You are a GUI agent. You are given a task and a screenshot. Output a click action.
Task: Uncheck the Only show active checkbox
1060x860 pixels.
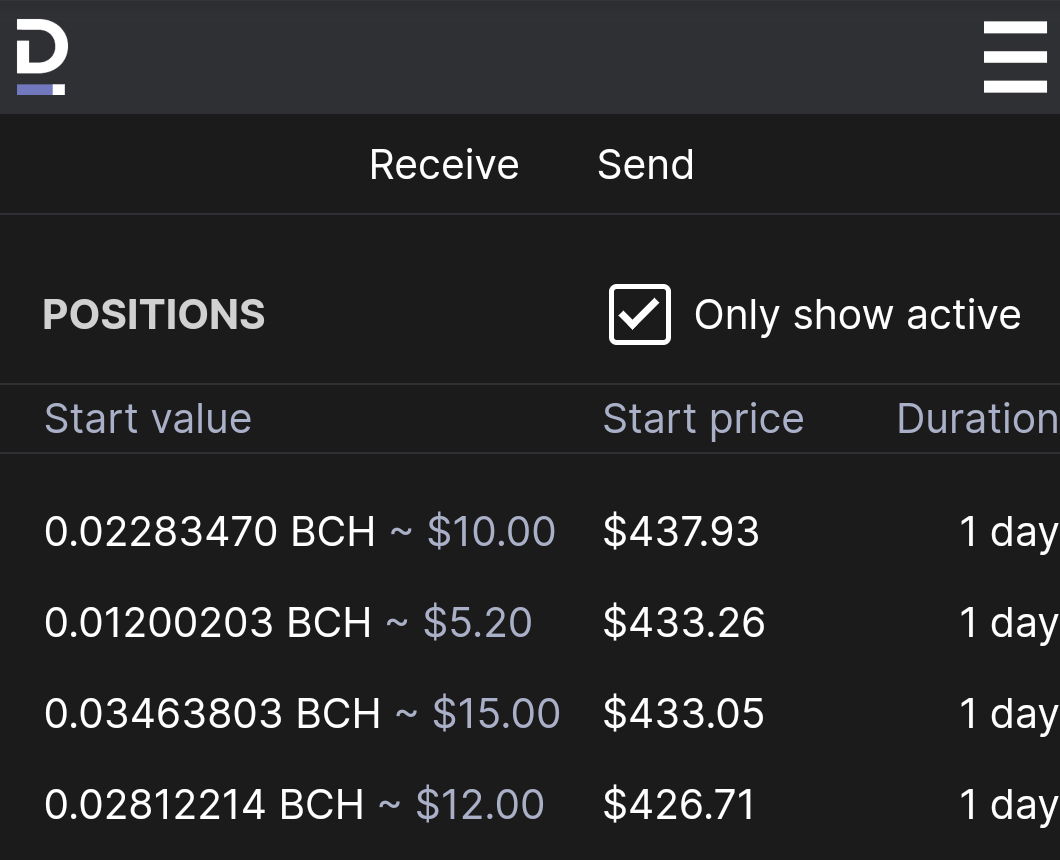pyautogui.click(x=640, y=314)
